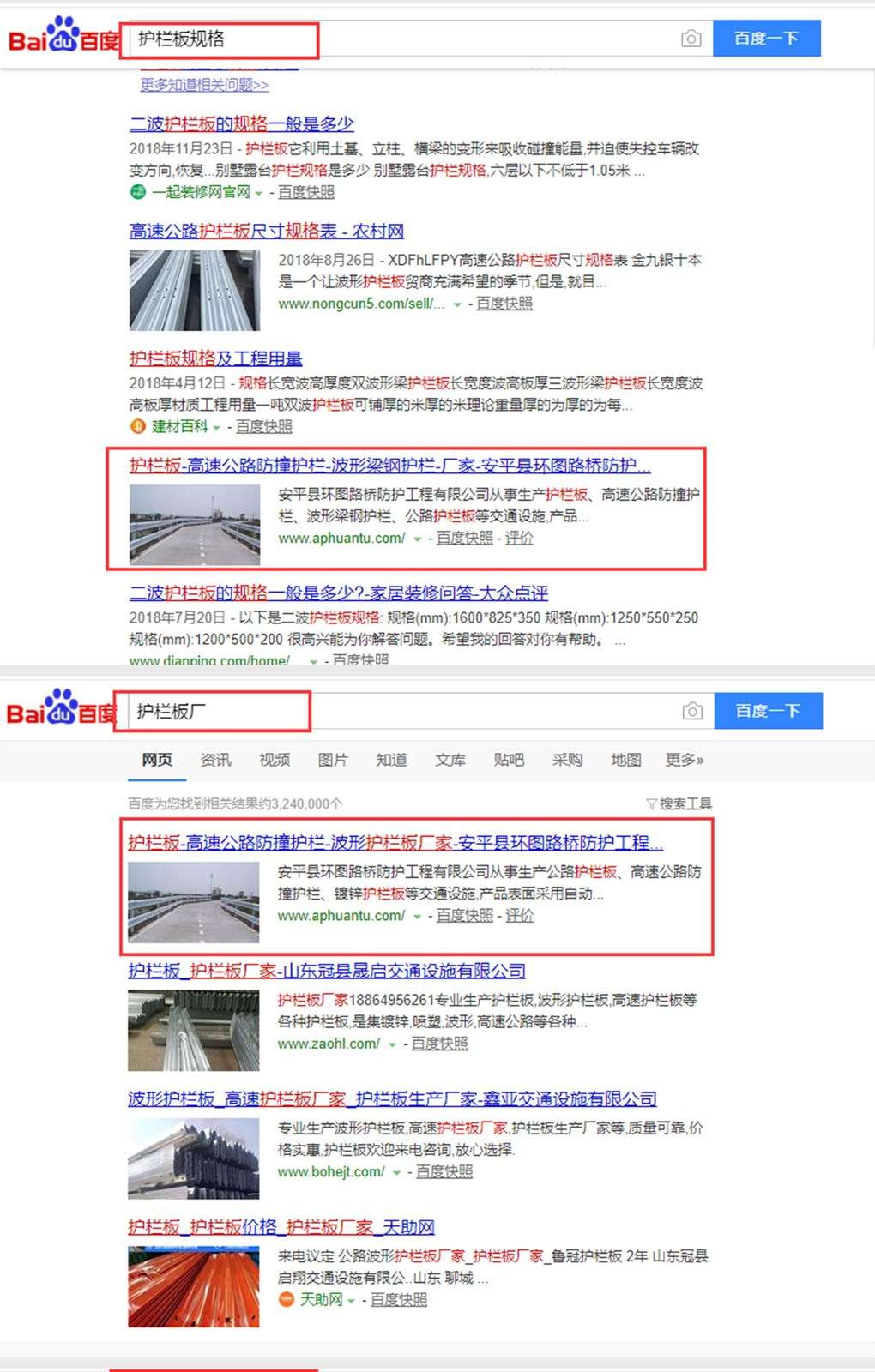875x1372 pixels.
Task: Expand dropdown arrow next to 一起装修网官网
Action: [258, 193]
